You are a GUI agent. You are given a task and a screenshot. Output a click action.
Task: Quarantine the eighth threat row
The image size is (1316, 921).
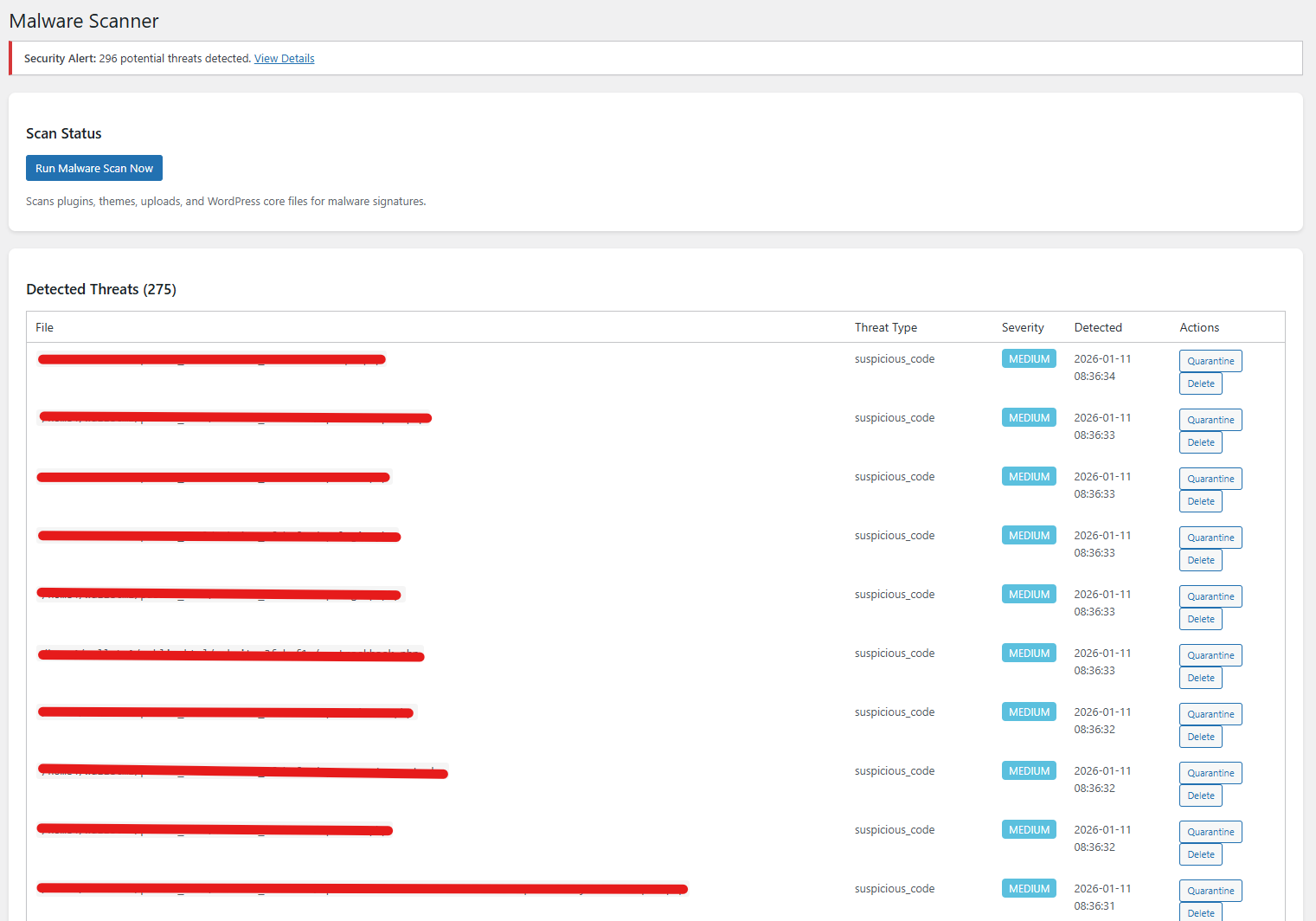coord(1210,772)
